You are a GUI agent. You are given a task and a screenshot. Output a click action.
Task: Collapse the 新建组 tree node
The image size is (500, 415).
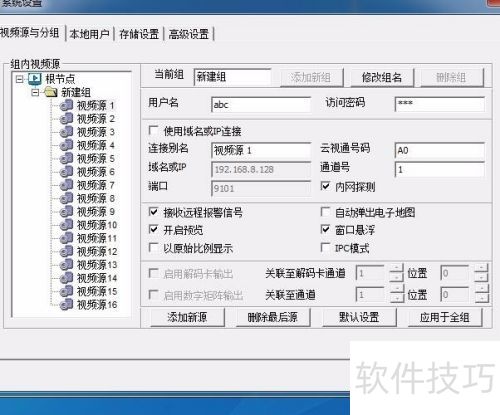tap(35, 92)
